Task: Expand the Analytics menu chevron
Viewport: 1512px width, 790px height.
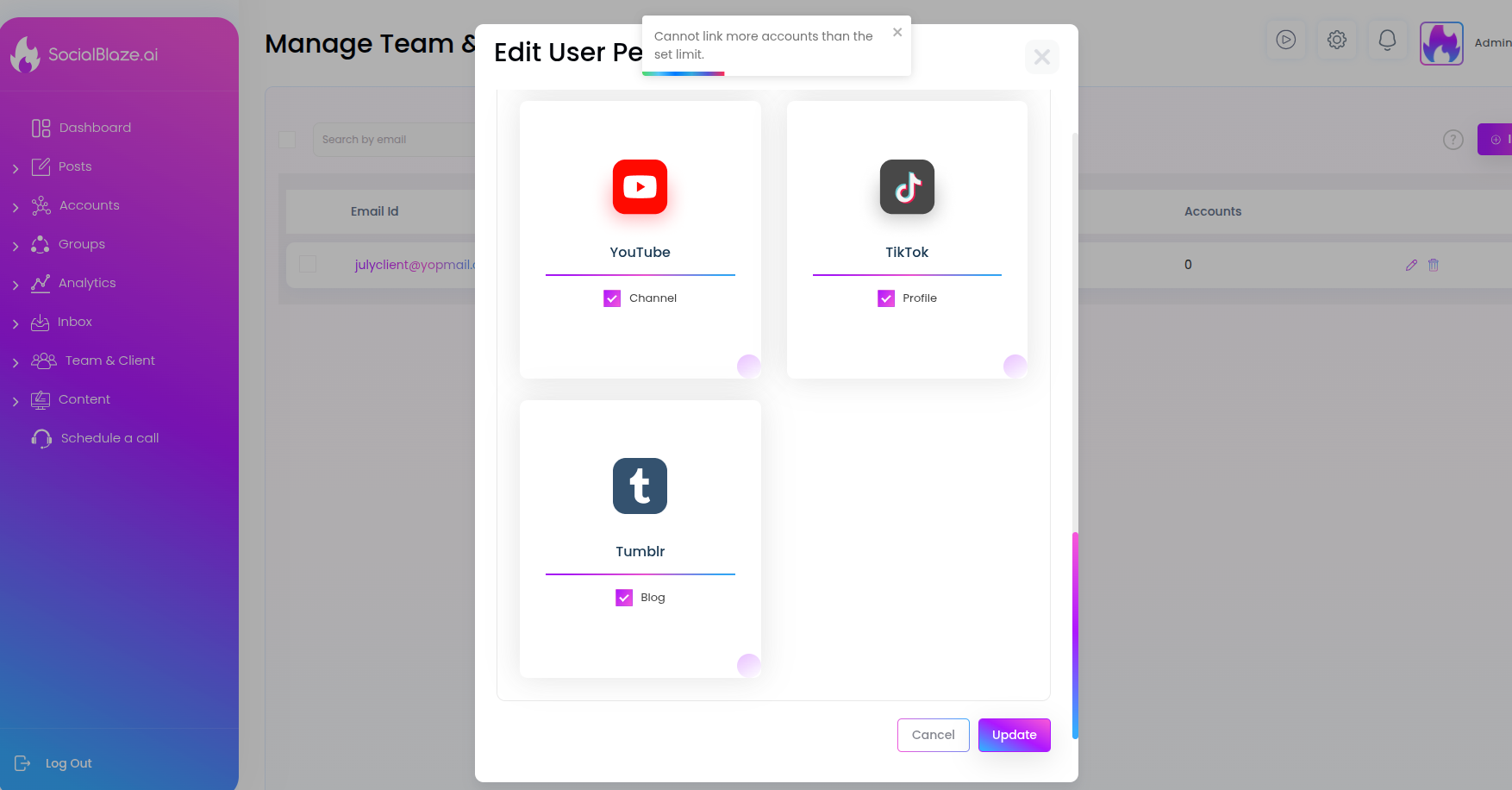Action: point(16,285)
